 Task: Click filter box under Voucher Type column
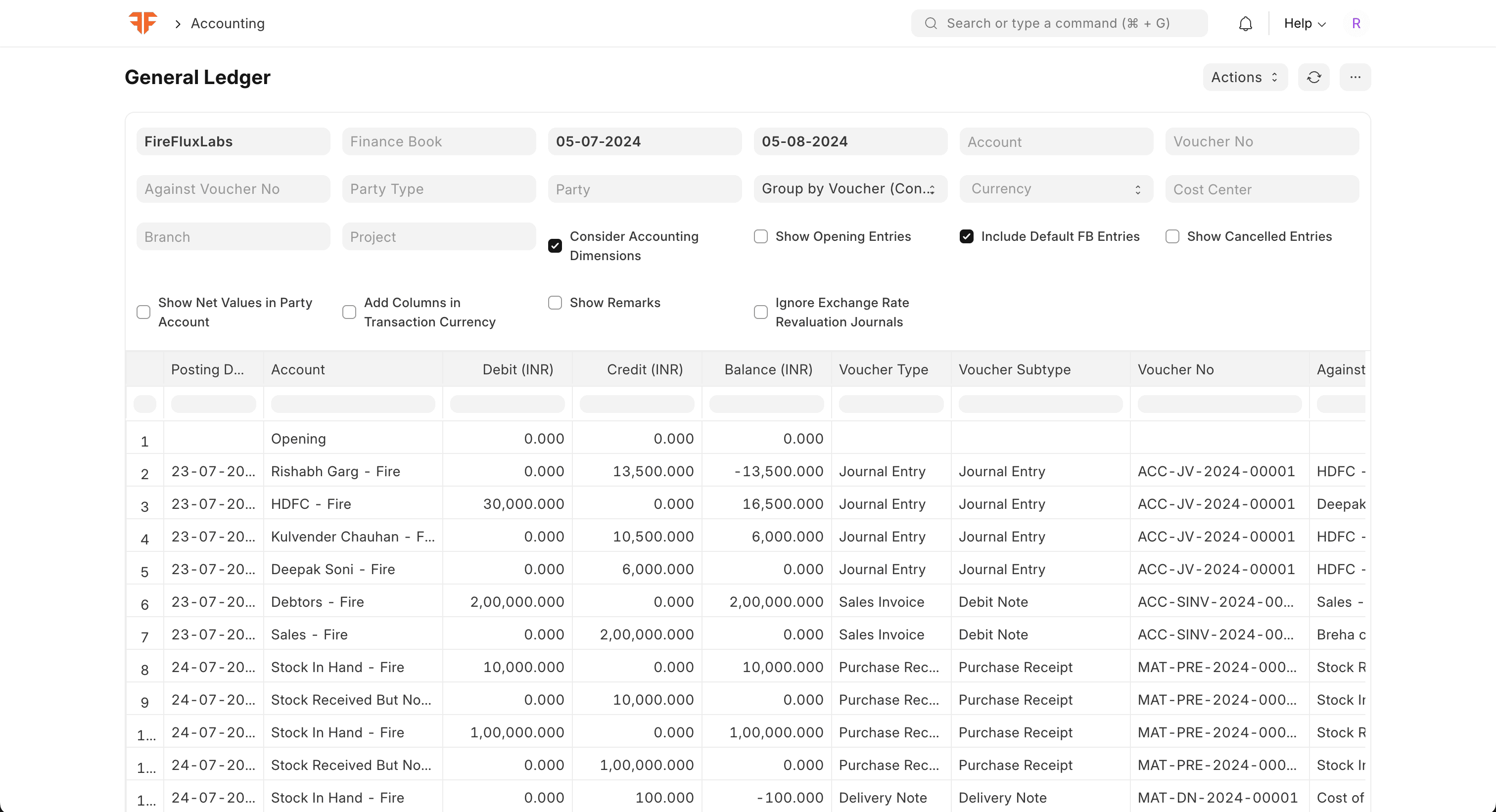tap(891, 404)
